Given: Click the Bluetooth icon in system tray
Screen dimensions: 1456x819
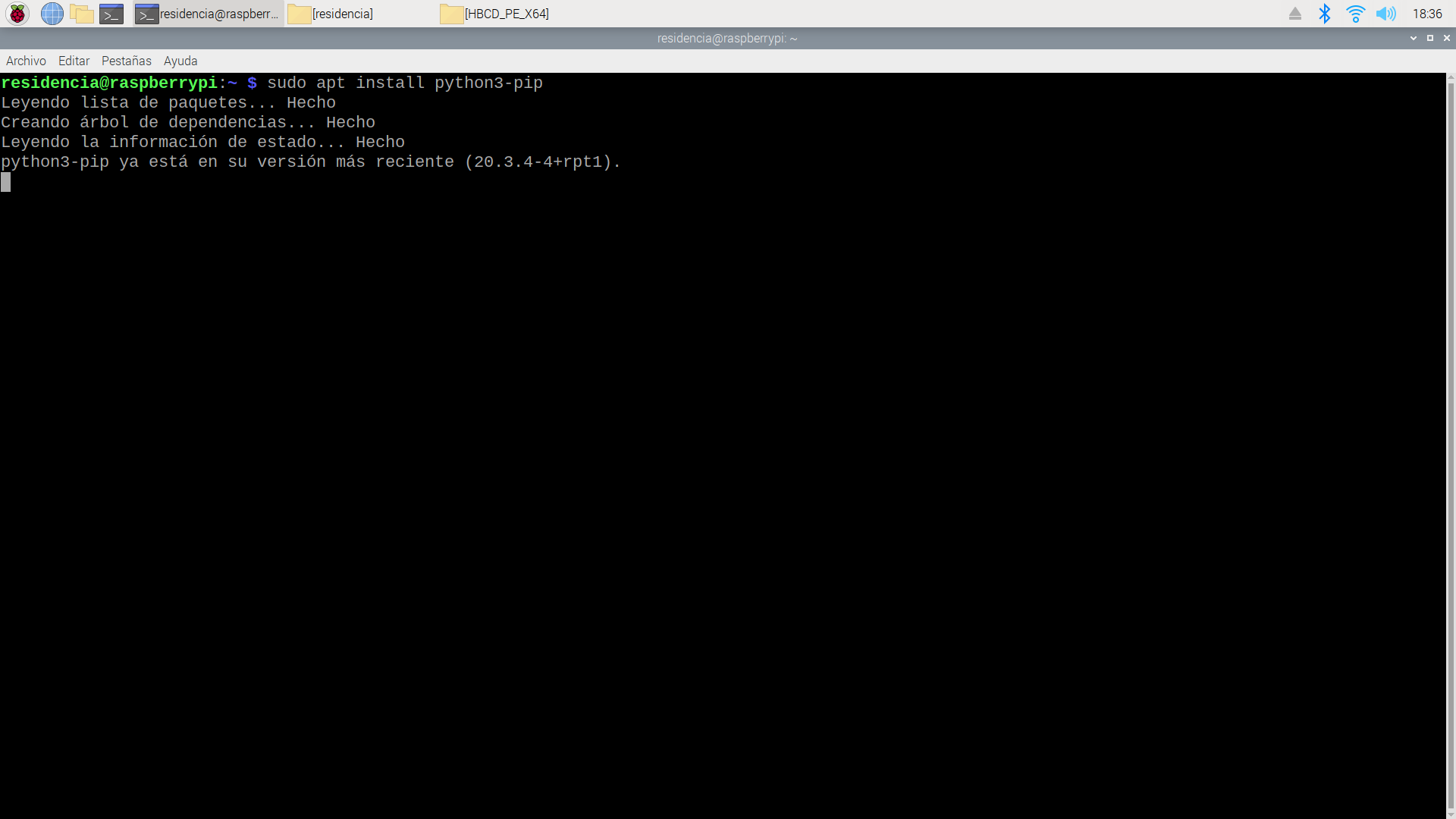Looking at the screenshot, I should pos(1323,14).
